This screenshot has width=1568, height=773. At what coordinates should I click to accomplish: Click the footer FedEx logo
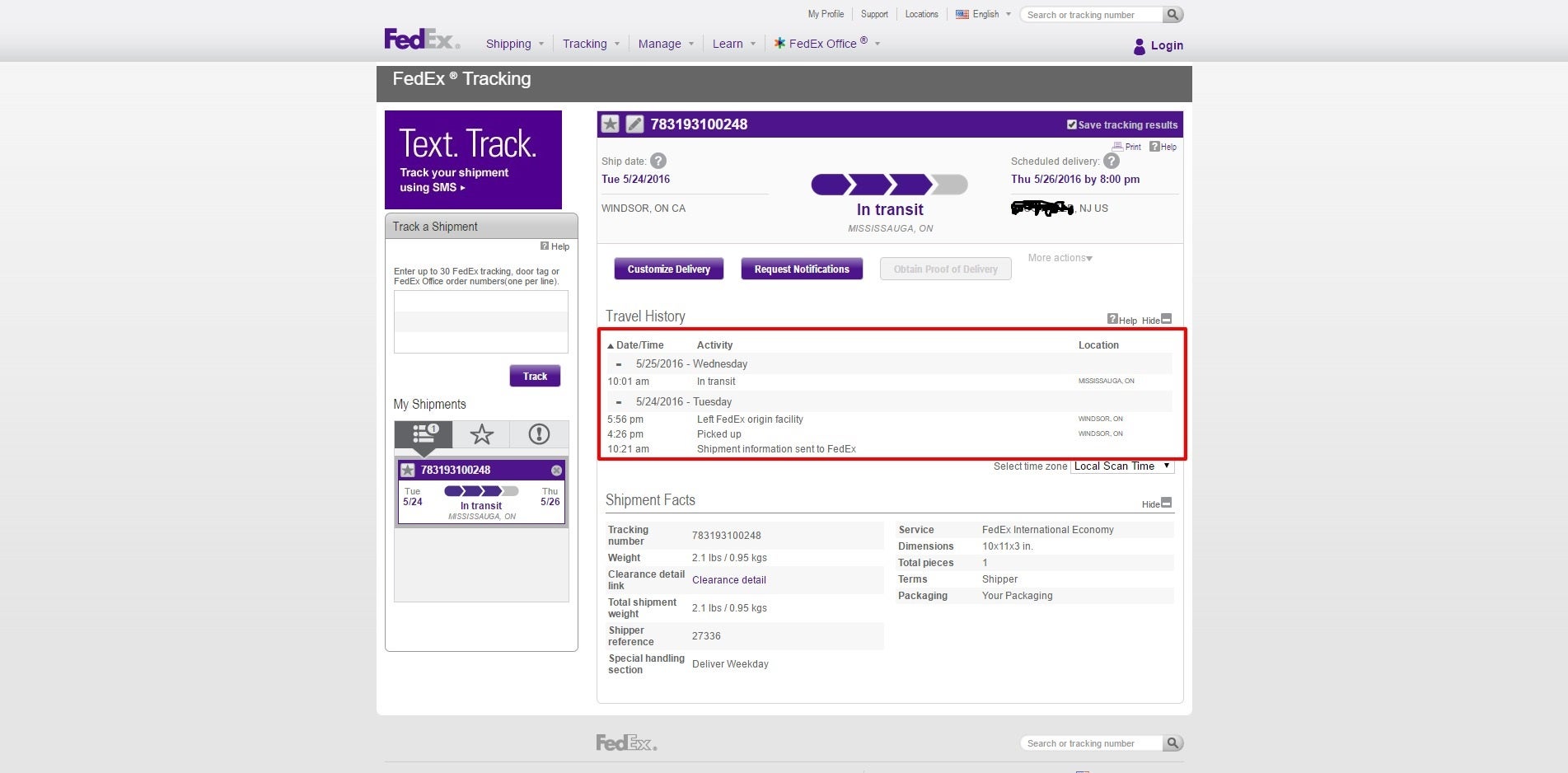click(626, 743)
